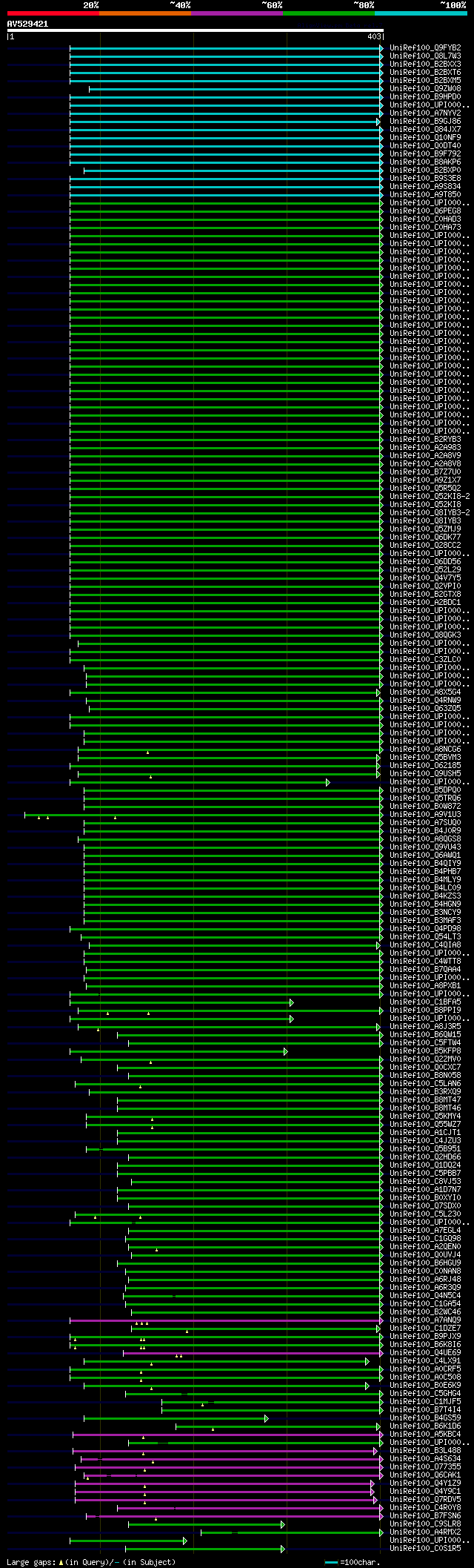Screen dimensions: 474x1568
Task: Select the UniRef100_C9SLR8 label
Action: click(x=425, y=1524)
